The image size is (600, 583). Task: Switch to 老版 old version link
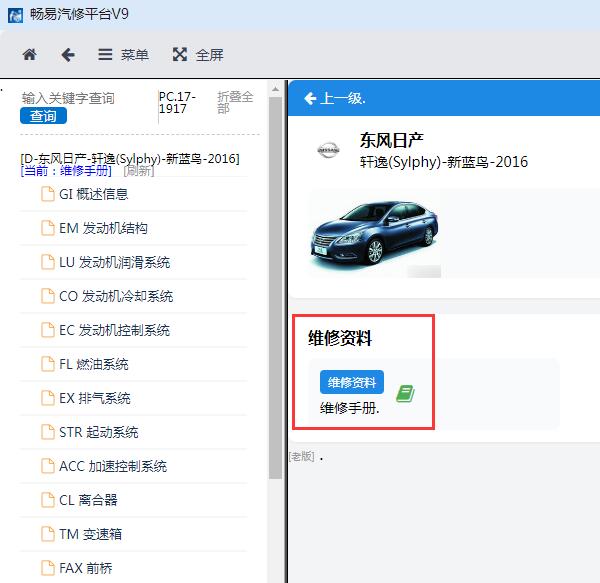pyautogui.click(x=302, y=456)
